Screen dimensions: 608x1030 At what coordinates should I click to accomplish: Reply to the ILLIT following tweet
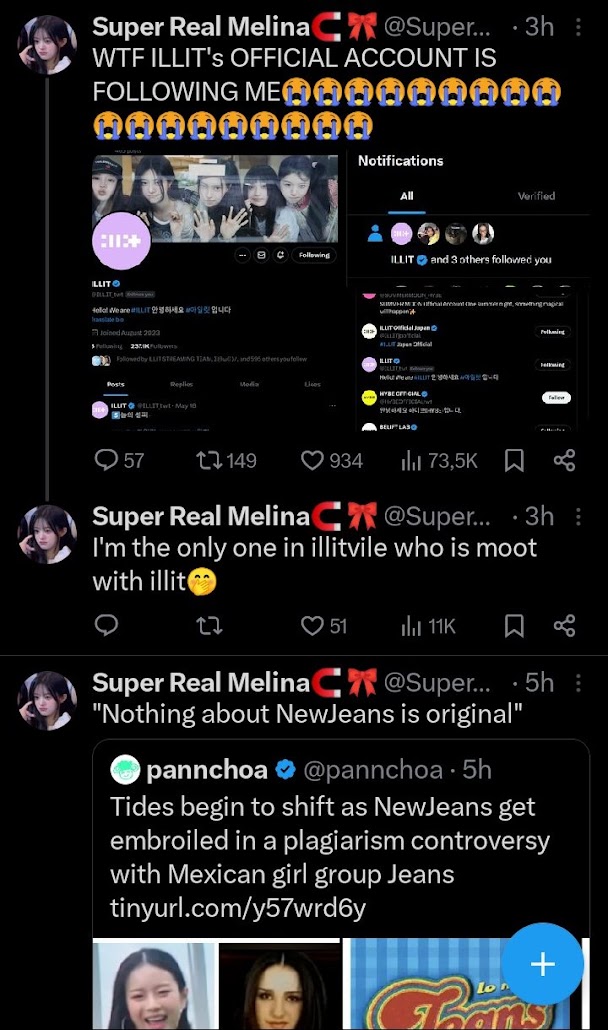click(x=106, y=460)
